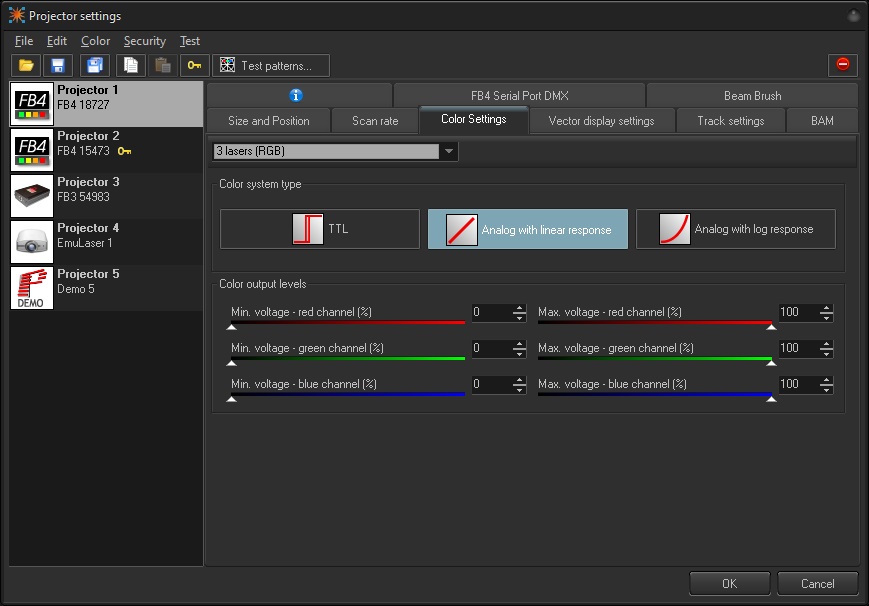Switch to the Scan rate tab

[x=375, y=121]
